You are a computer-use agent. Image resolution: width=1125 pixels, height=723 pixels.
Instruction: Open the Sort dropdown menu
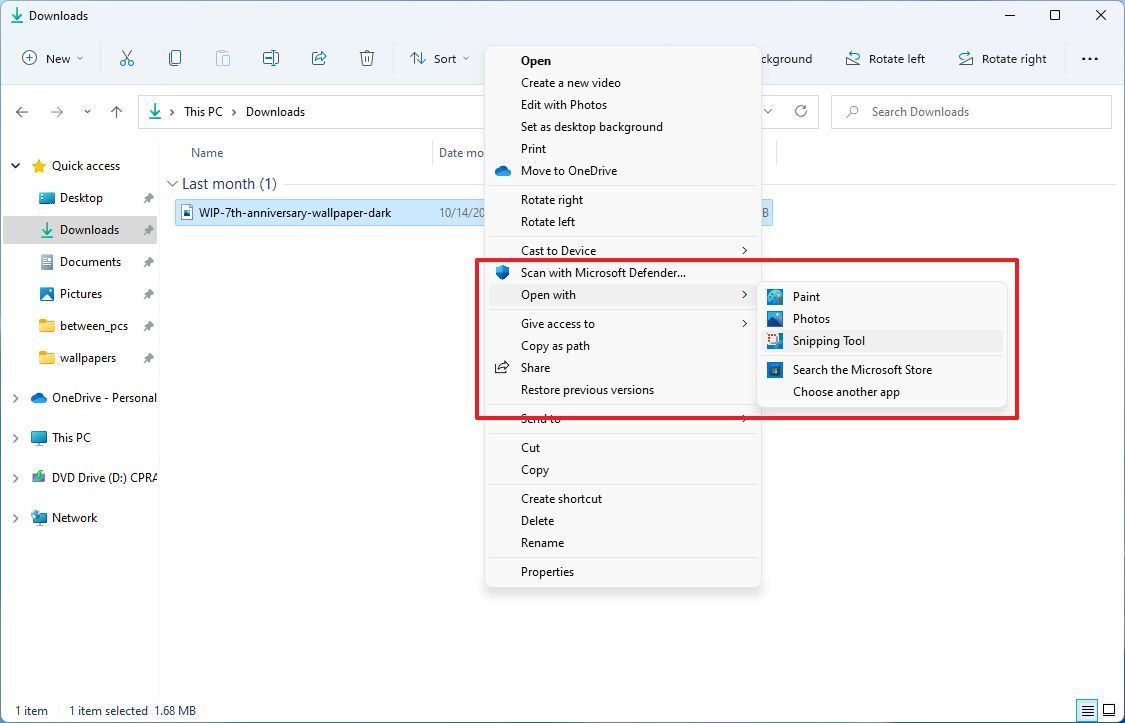(x=440, y=58)
